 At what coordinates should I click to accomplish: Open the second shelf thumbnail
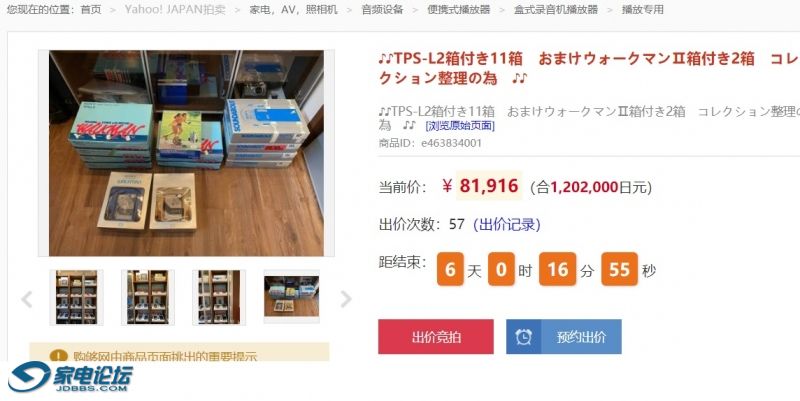pos(147,297)
